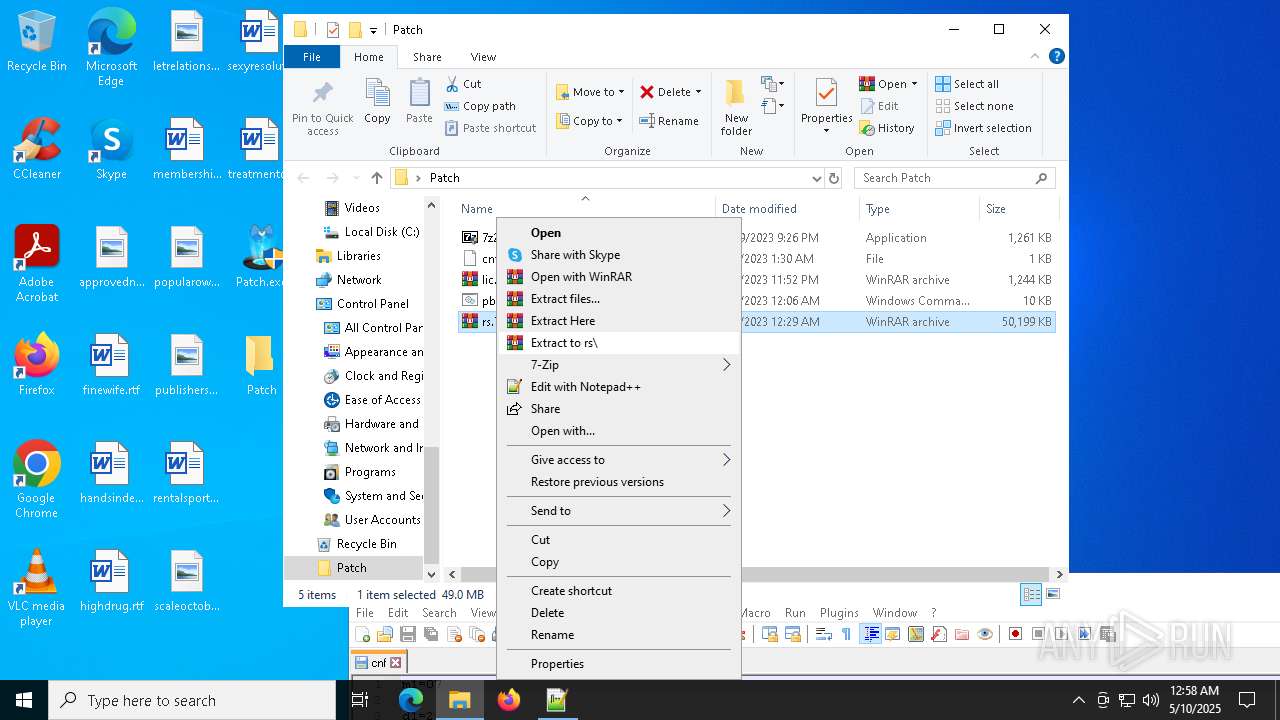Click Select none in the ribbon

974,106
